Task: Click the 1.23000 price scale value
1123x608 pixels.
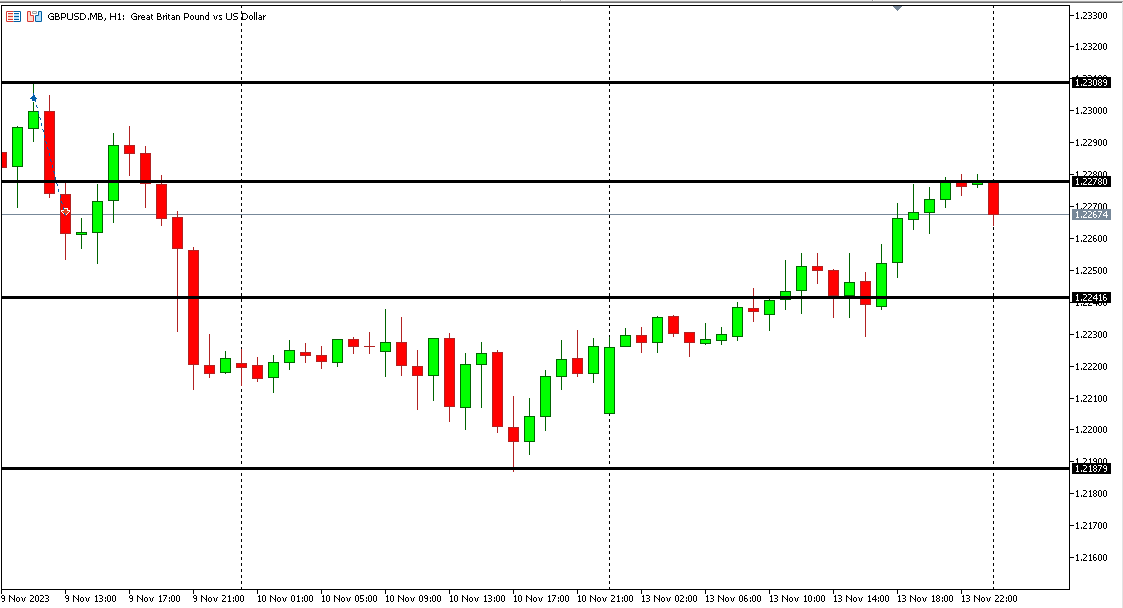Action: click(1092, 110)
